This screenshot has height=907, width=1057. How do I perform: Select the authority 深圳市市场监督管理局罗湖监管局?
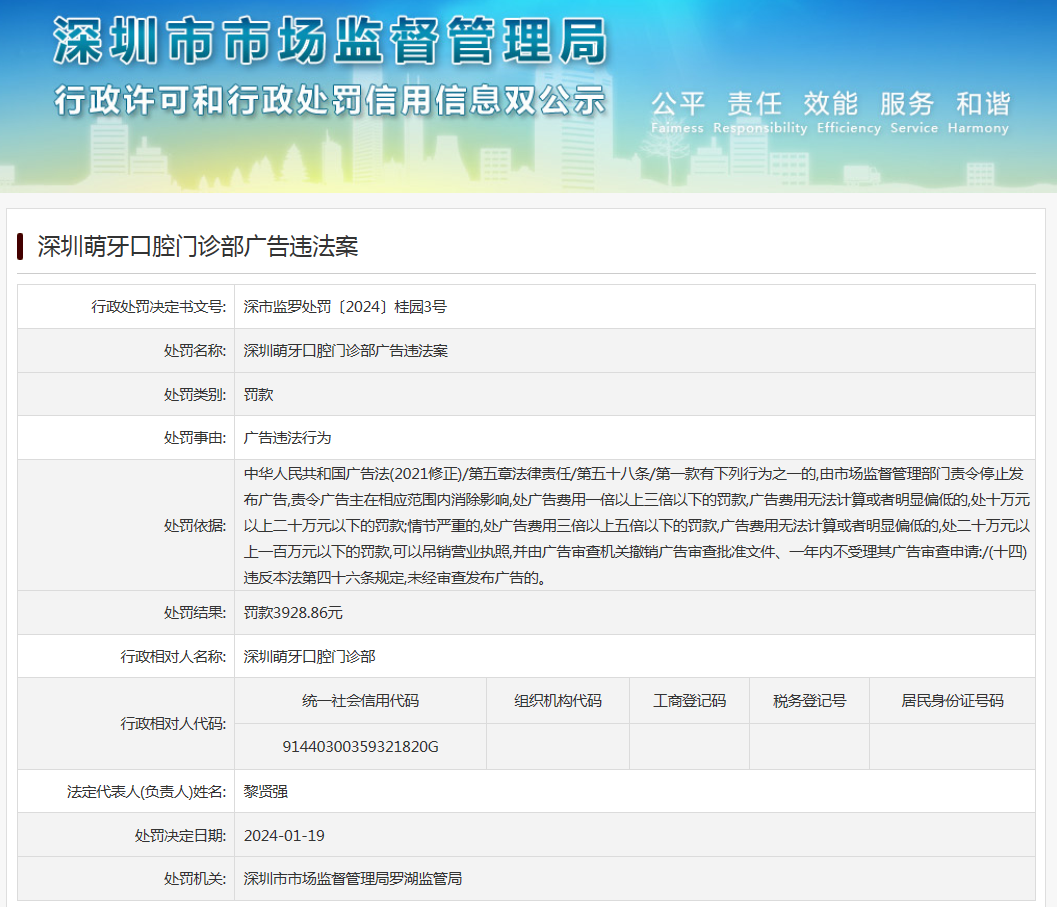coord(353,879)
